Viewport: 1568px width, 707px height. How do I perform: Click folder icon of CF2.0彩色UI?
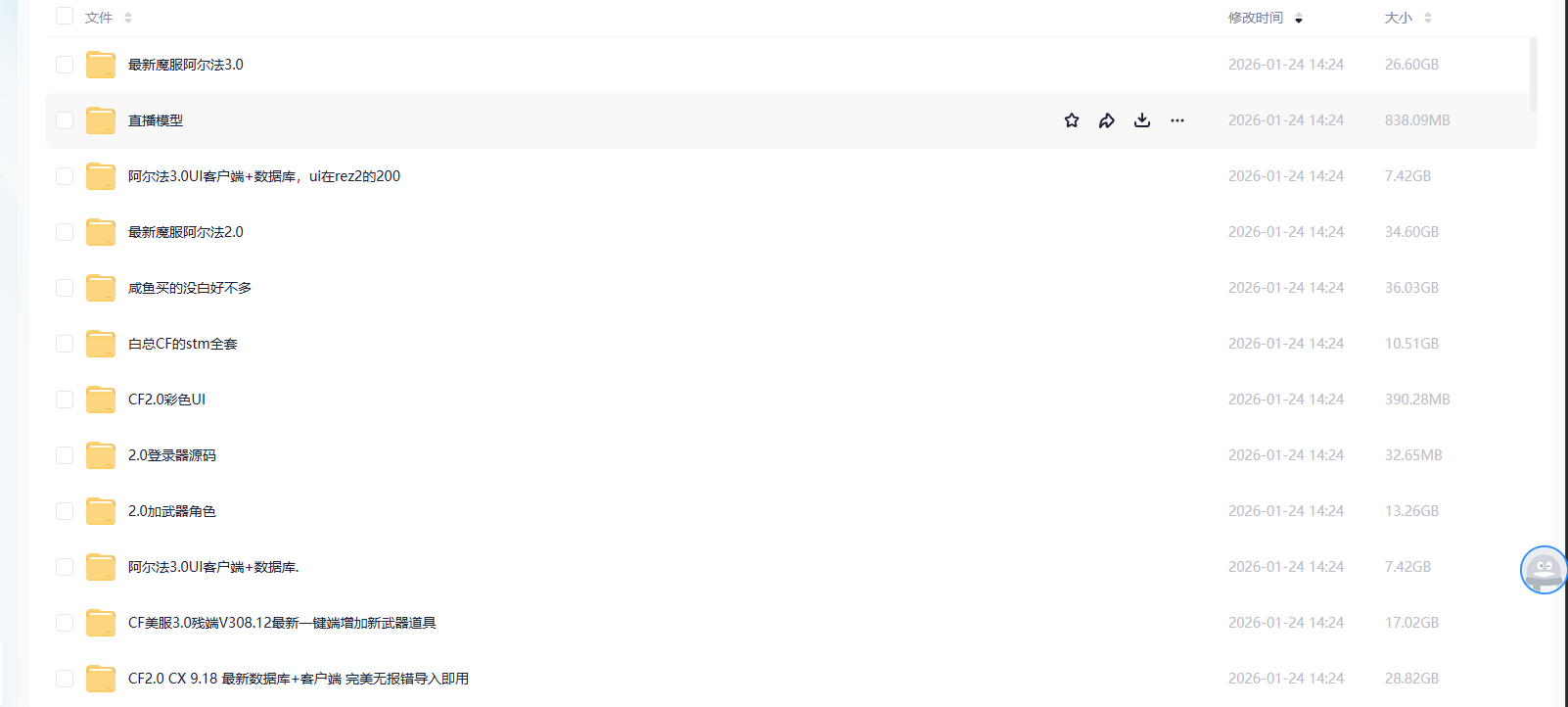click(101, 400)
